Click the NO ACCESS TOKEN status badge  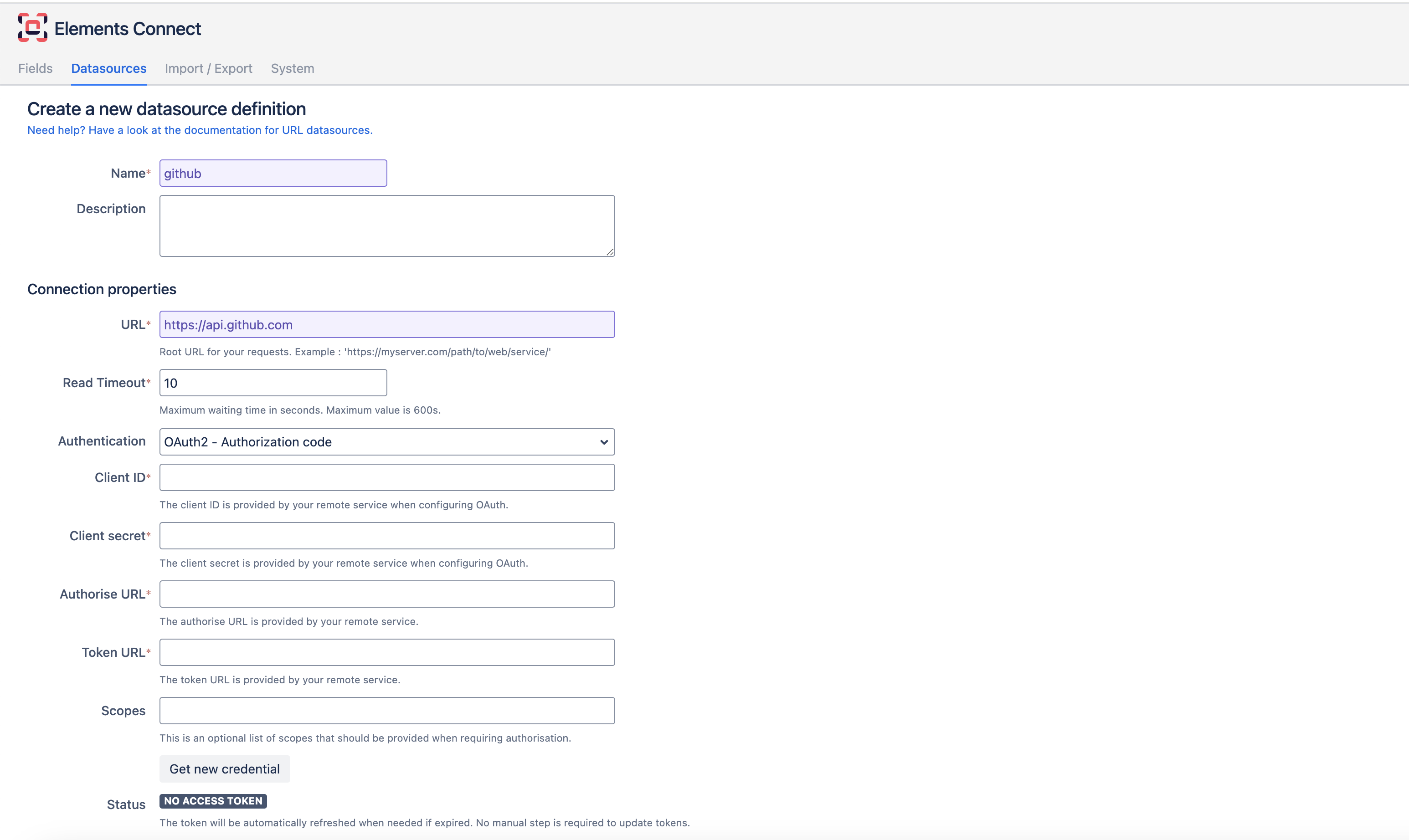(x=213, y=801)
